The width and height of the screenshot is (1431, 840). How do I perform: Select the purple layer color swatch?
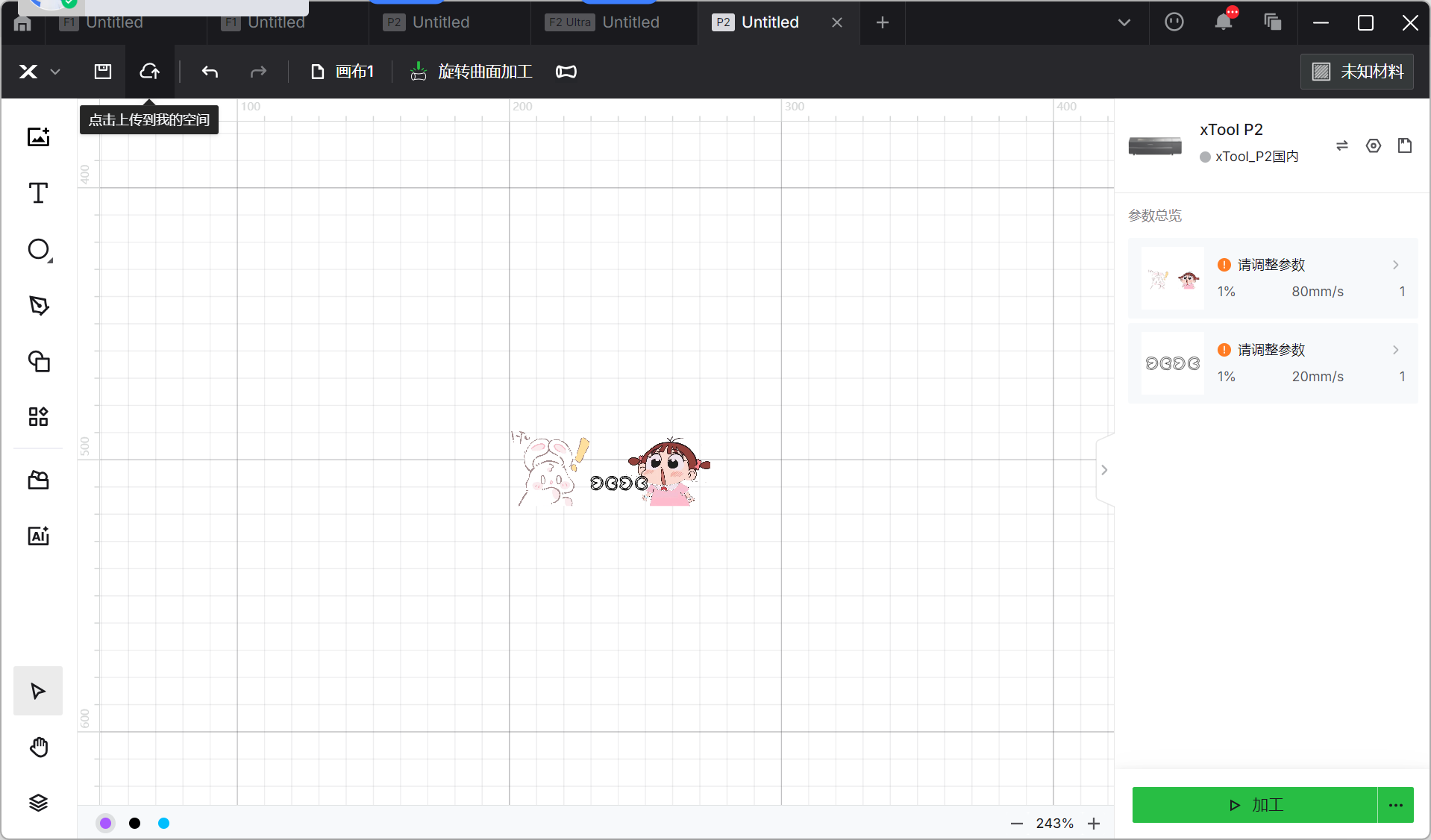point(106,823)
